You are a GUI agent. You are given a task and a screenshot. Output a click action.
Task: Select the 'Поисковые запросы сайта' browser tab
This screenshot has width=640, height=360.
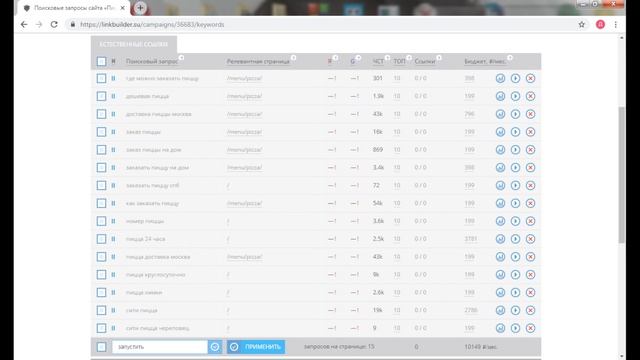click(x=73, y=8)
